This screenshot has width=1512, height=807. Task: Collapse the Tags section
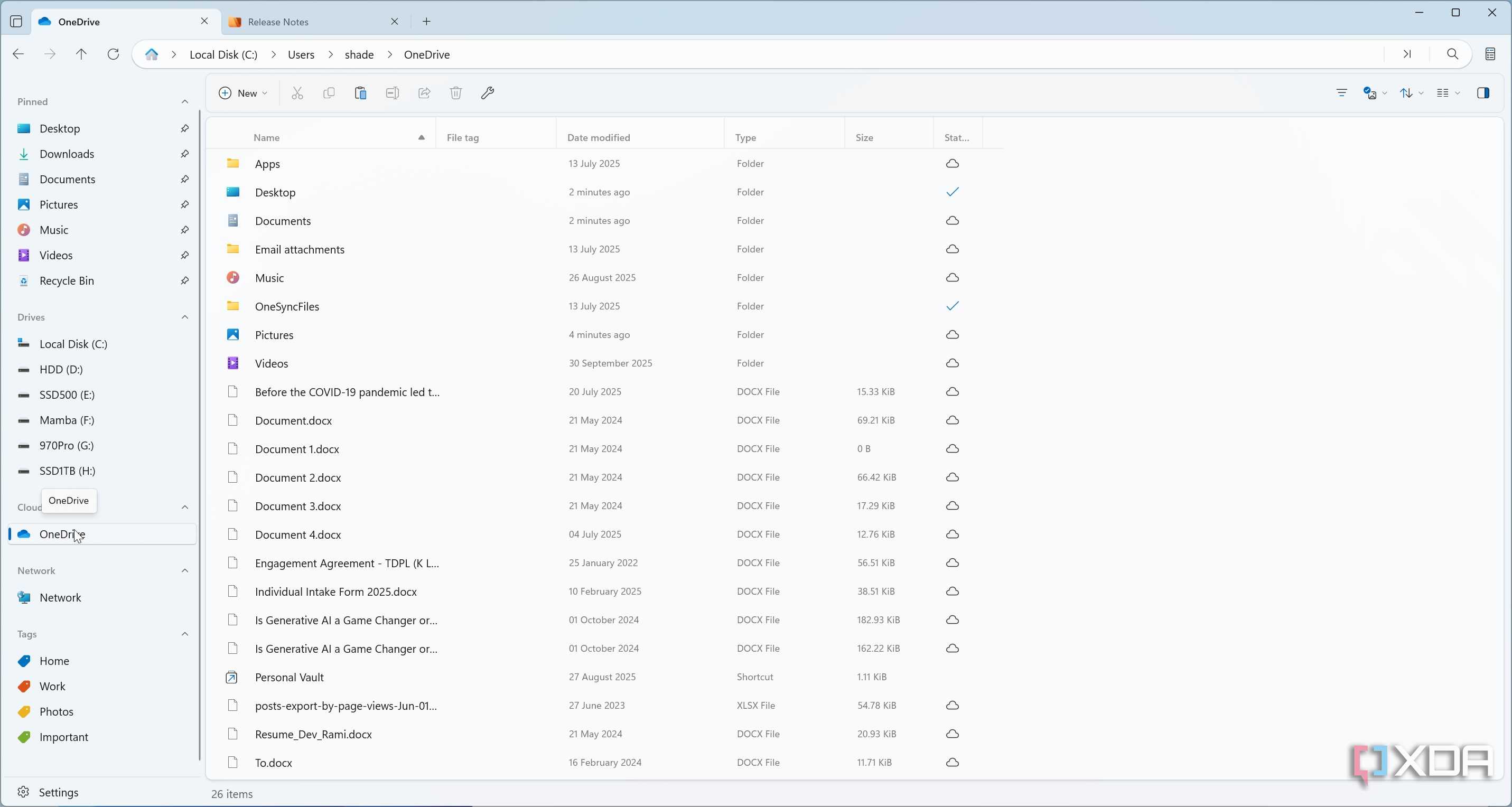pos(185,634)
